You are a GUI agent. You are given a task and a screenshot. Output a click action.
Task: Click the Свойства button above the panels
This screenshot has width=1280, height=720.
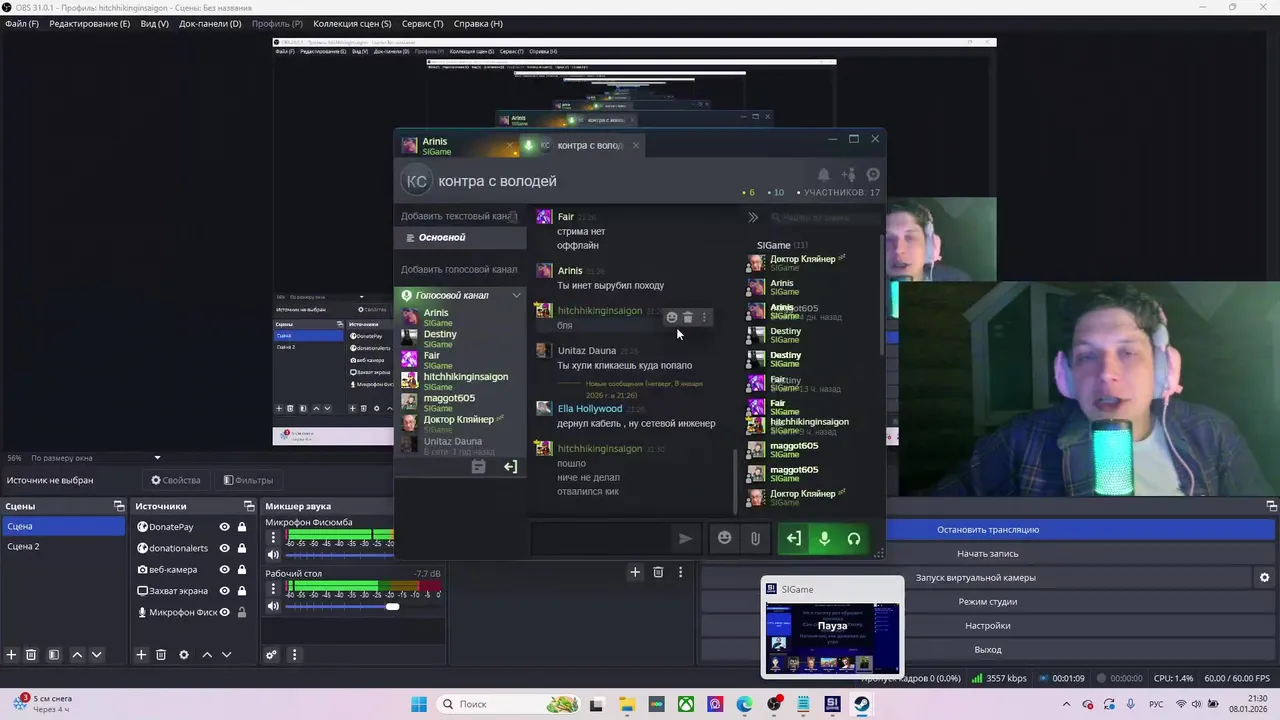click(x=175, y=480)
